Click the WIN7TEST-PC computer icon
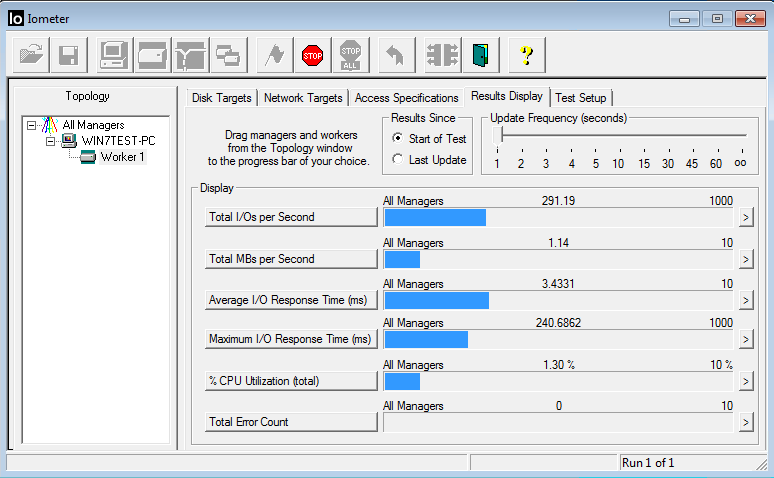 (x=69, y=141)
